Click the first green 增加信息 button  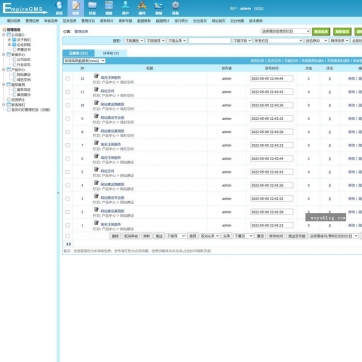[321, 31]
